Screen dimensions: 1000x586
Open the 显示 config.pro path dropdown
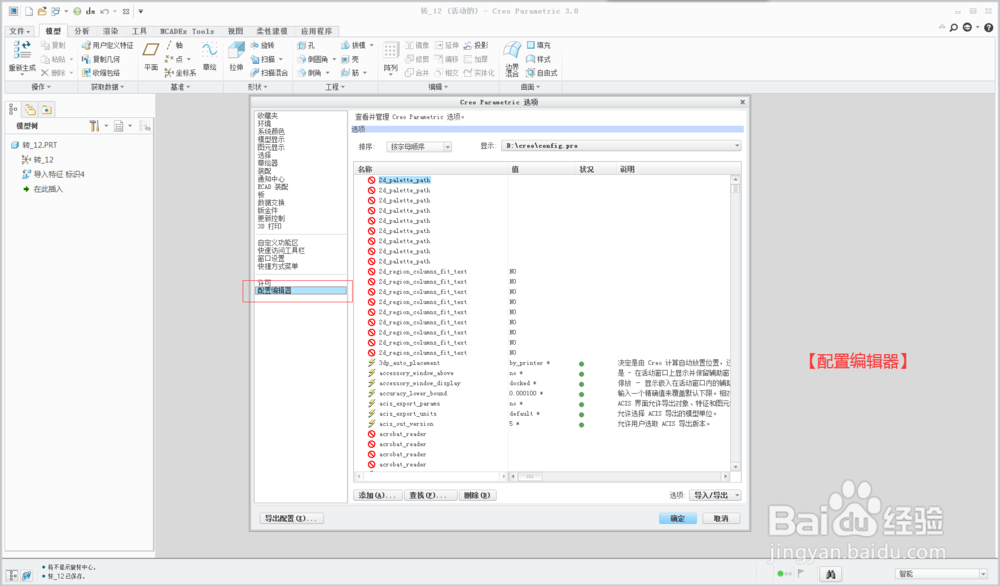tap(621, 146)
